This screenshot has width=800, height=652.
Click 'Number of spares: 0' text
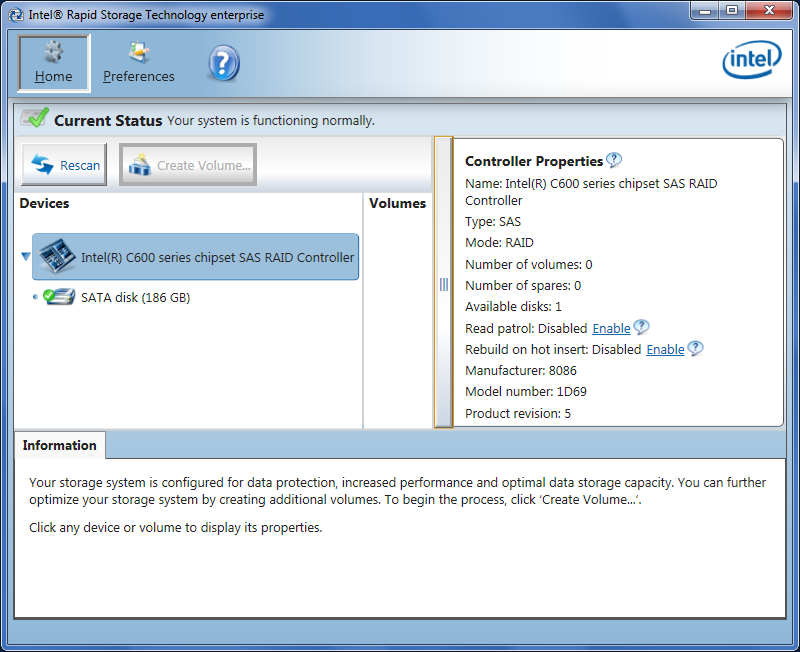tap(523, 286)
